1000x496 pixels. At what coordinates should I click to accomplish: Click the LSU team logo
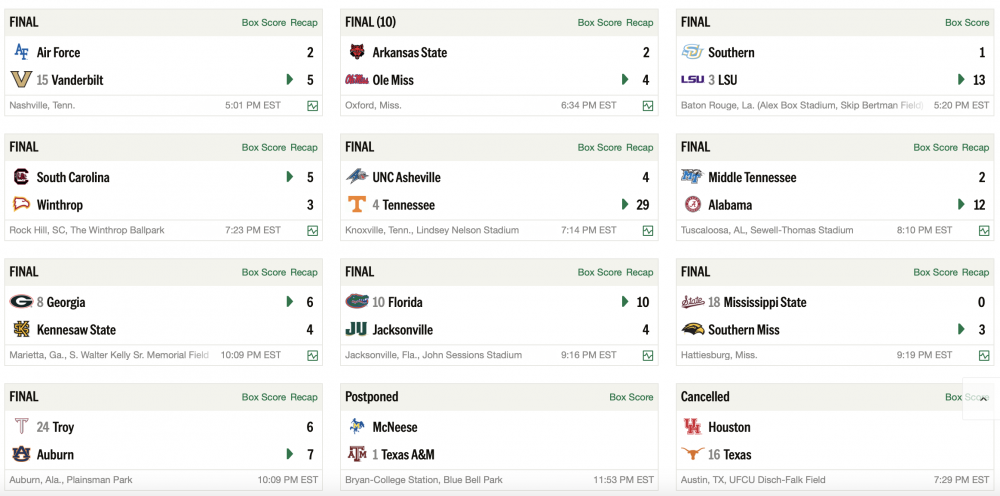point(692,80)
